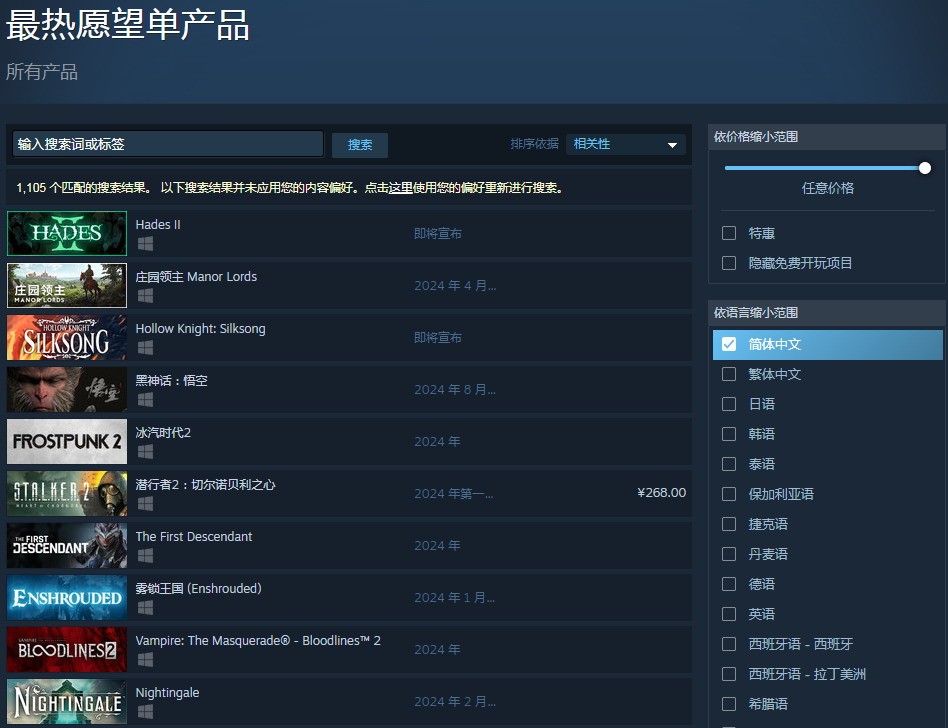
Task: Click the 搜索 search button
Action: pyautogui.click(x=360, y=145)
